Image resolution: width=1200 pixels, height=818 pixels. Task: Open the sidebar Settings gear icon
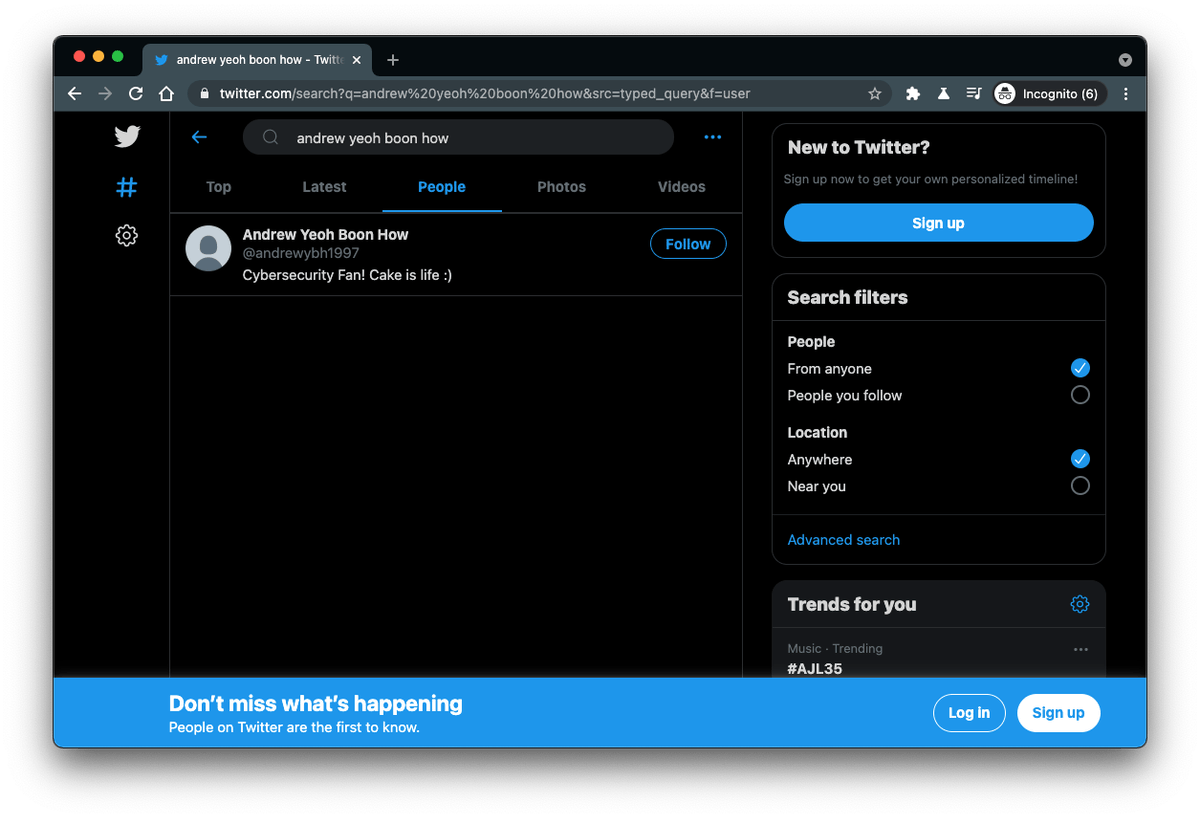126,236
